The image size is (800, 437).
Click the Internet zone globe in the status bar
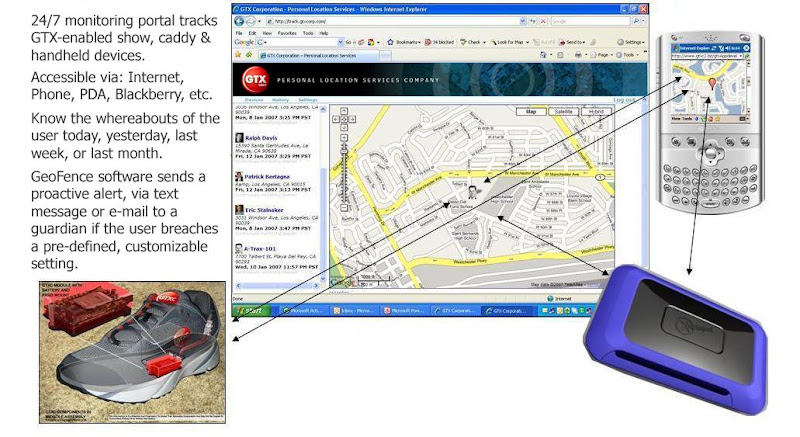point(550,299)
